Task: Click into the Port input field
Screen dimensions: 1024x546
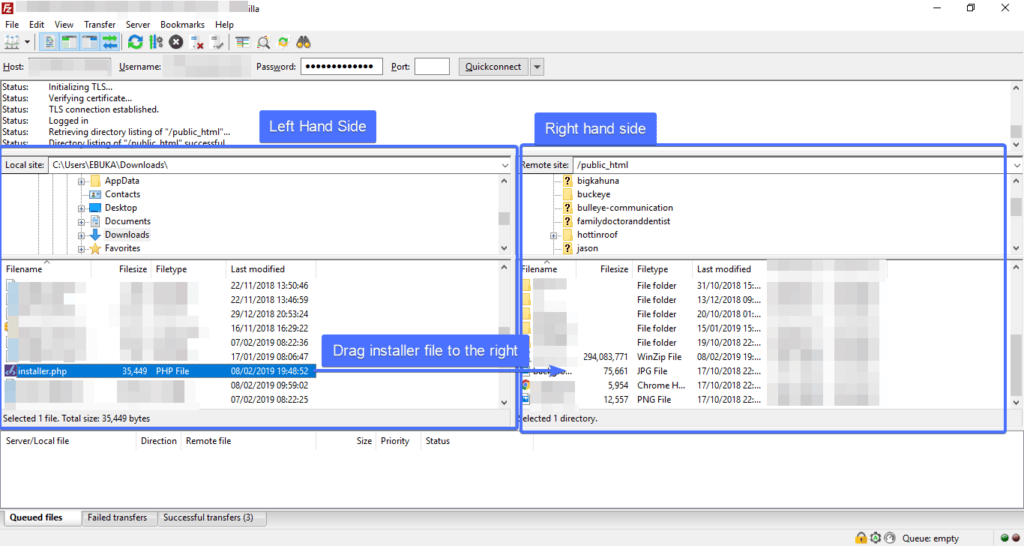Action: (x=431, y=67)
